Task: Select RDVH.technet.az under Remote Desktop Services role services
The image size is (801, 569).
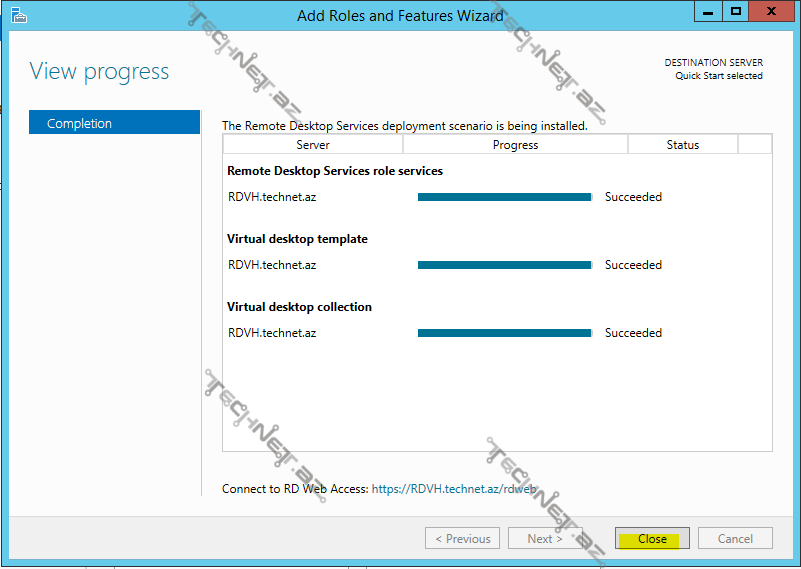Action: [x=272, y=197]
